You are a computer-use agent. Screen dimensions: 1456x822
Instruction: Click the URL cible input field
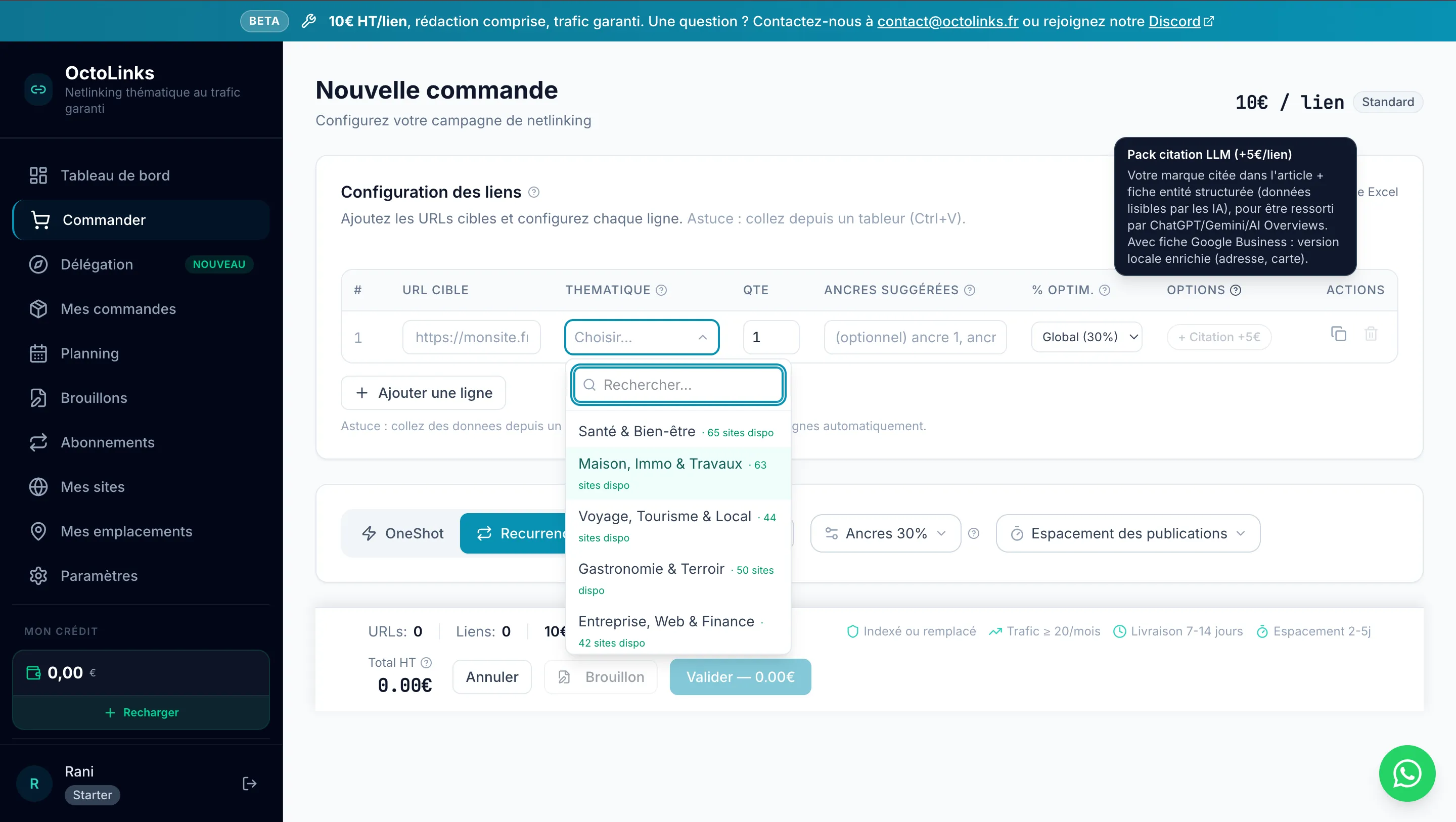(471, 338)
